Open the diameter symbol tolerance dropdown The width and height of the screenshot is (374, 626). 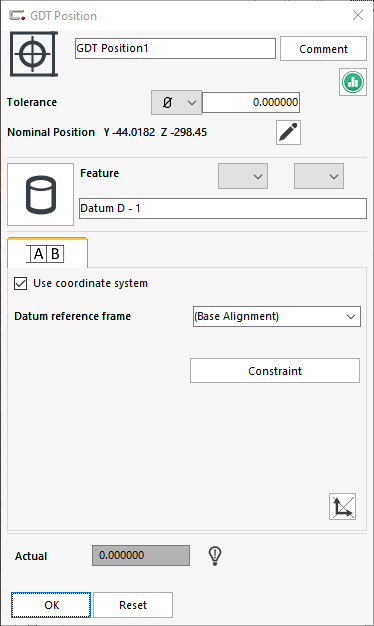176,103
